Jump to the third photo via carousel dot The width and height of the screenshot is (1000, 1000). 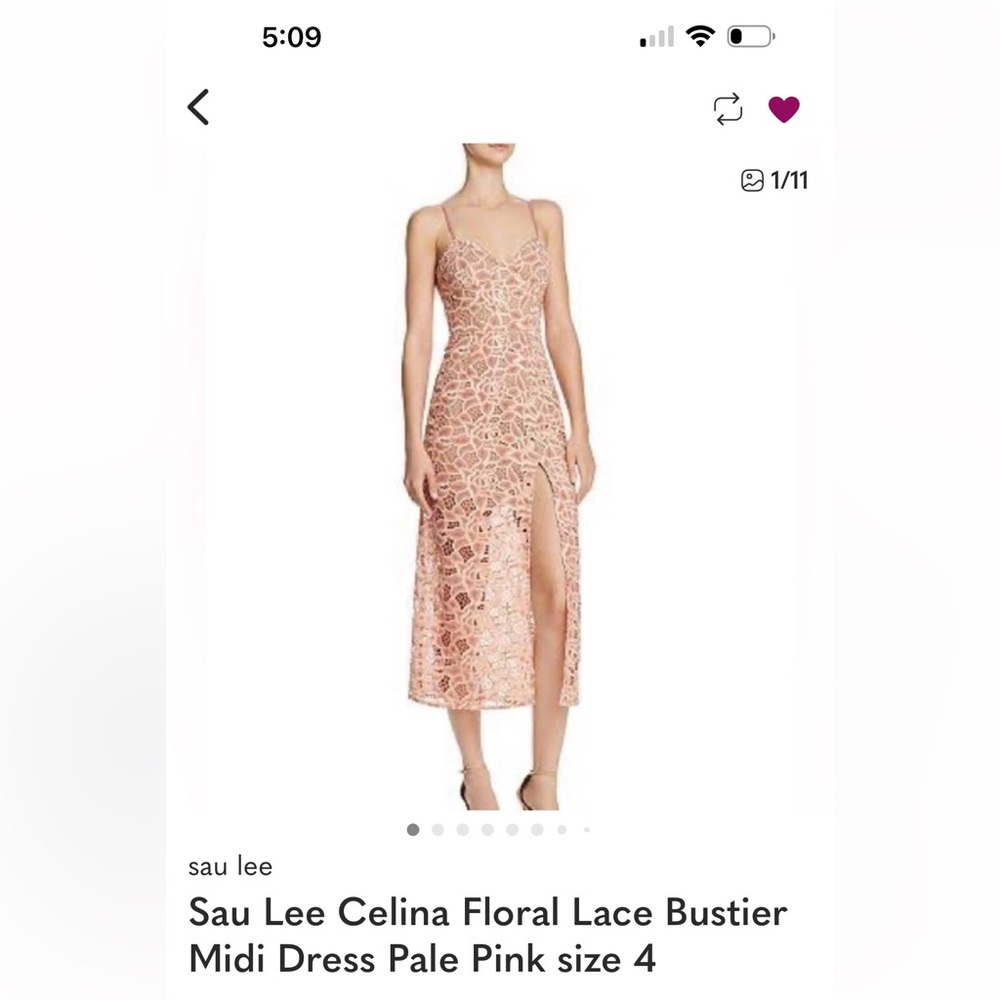point(462,830)
